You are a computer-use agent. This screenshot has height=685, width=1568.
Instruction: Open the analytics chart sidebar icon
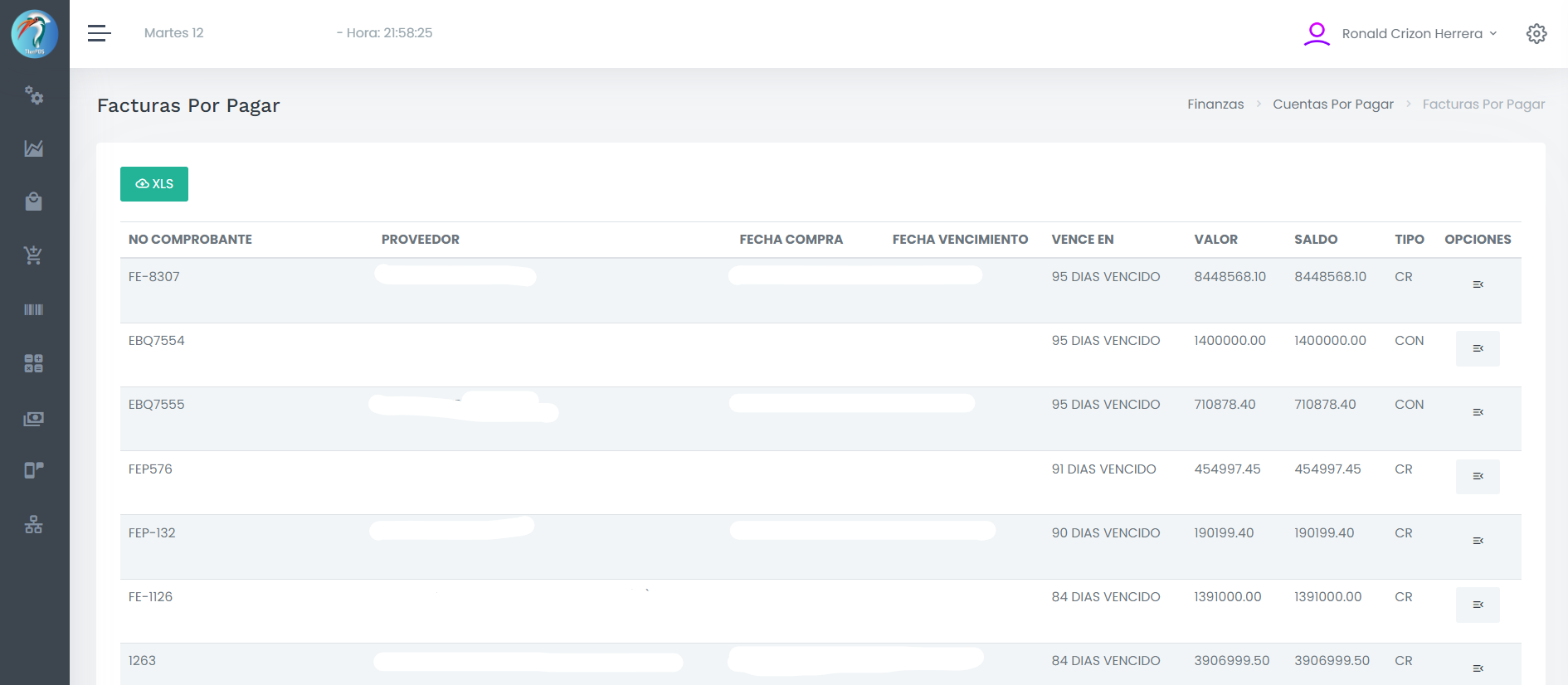tap(34, 148)
